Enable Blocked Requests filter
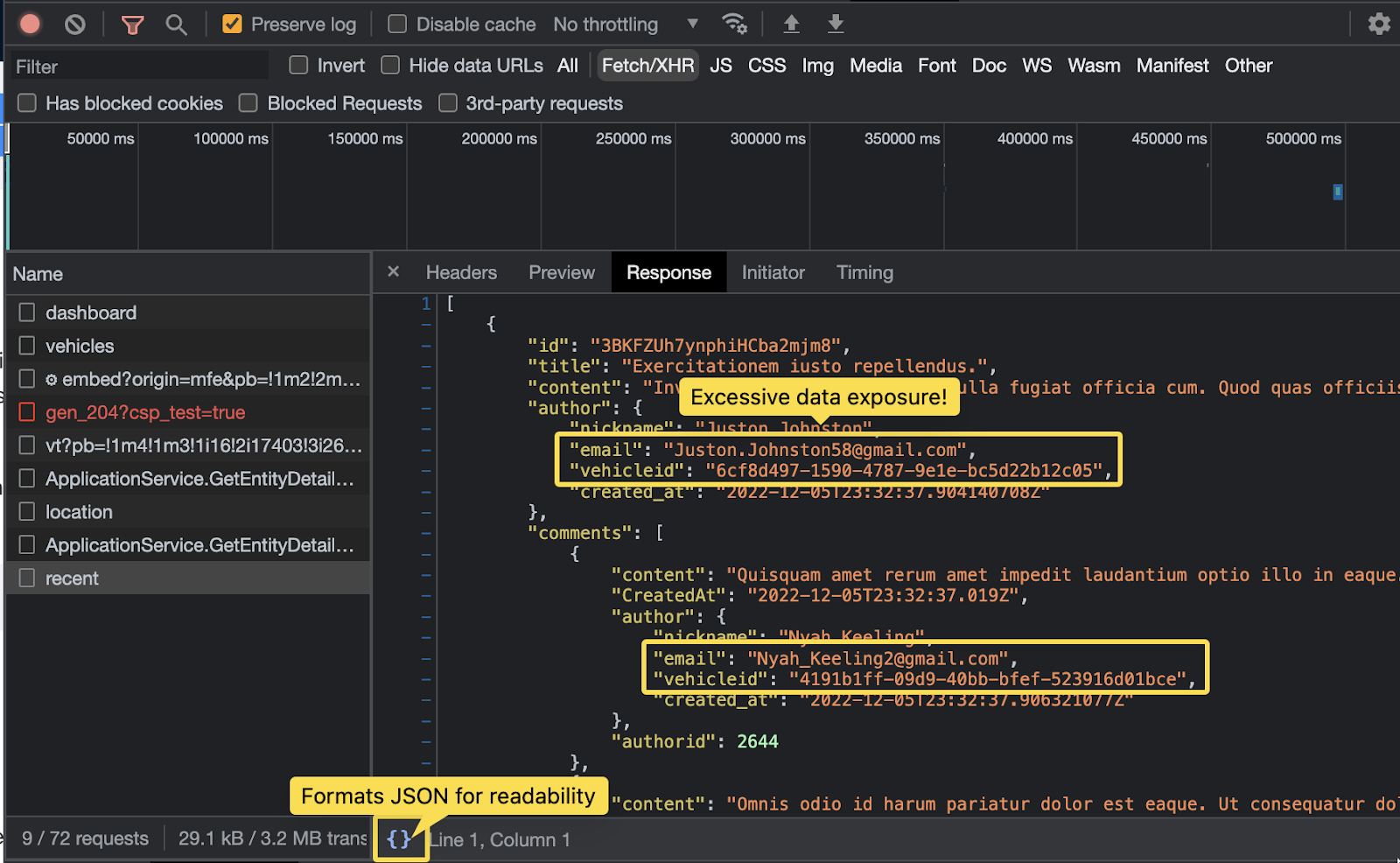The width and height of the screenshot is (1400, 863). coord(248,103)
